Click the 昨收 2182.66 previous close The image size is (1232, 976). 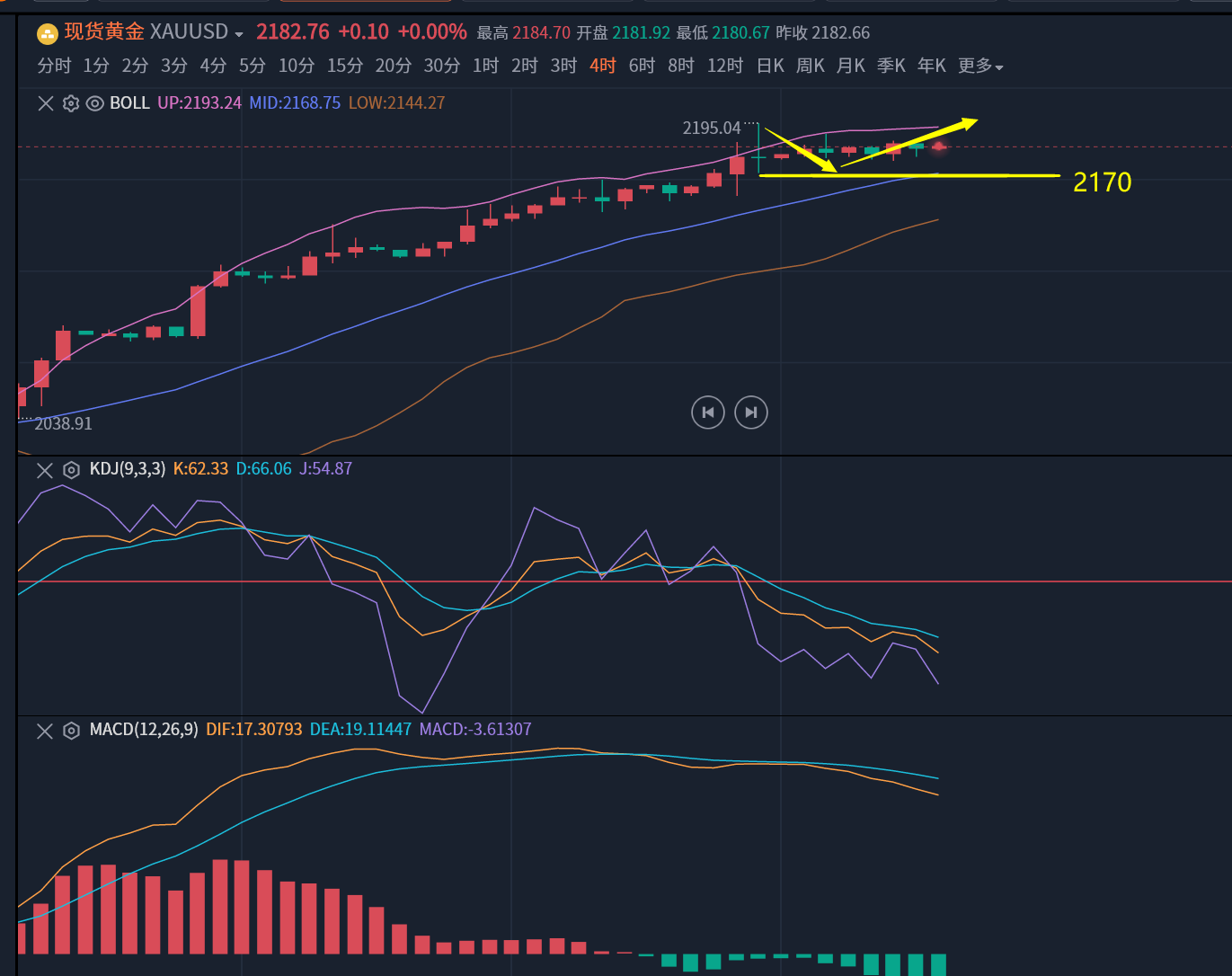pyautogui.click(x=822, y=33)
